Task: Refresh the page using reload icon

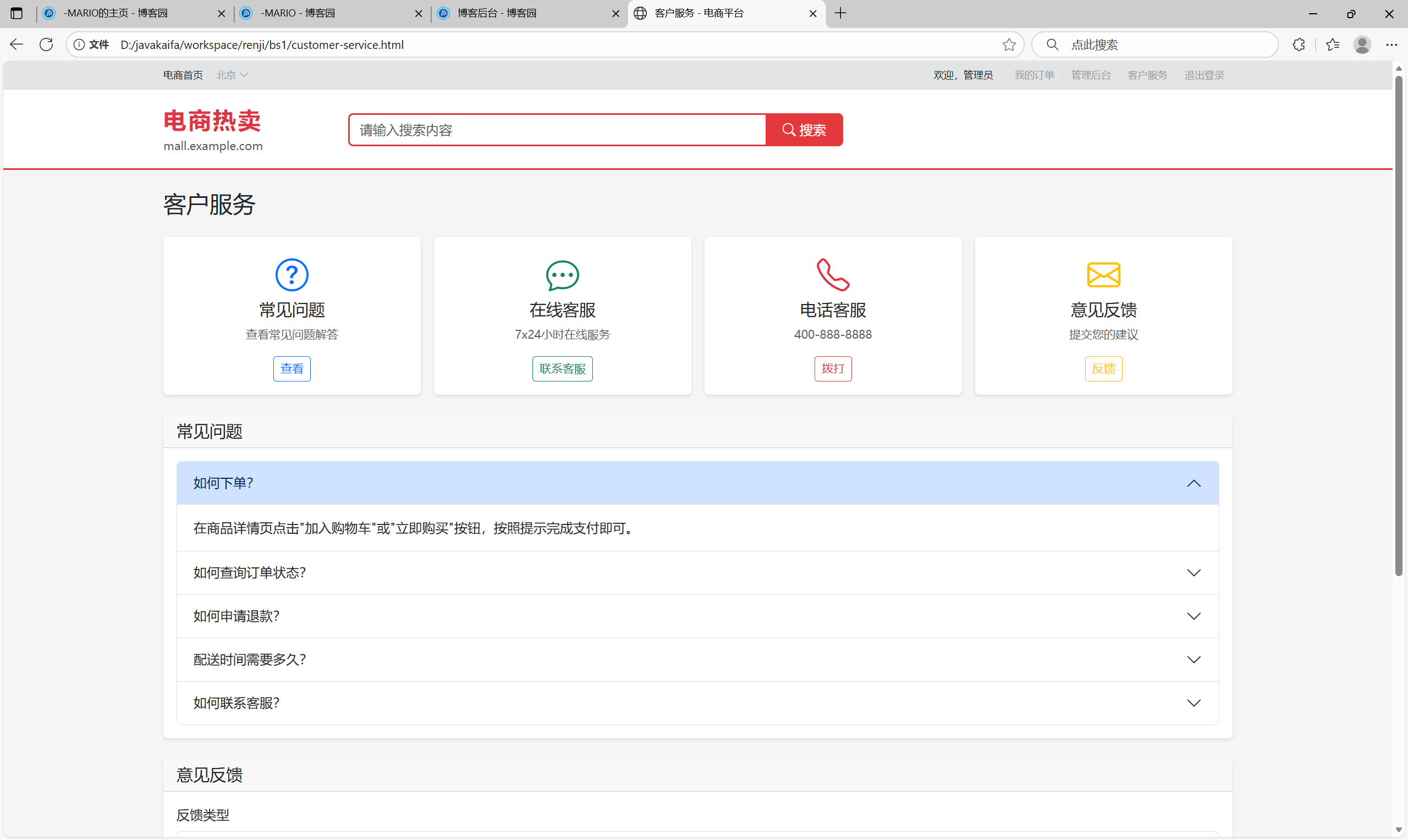Action: pos(46,45)
